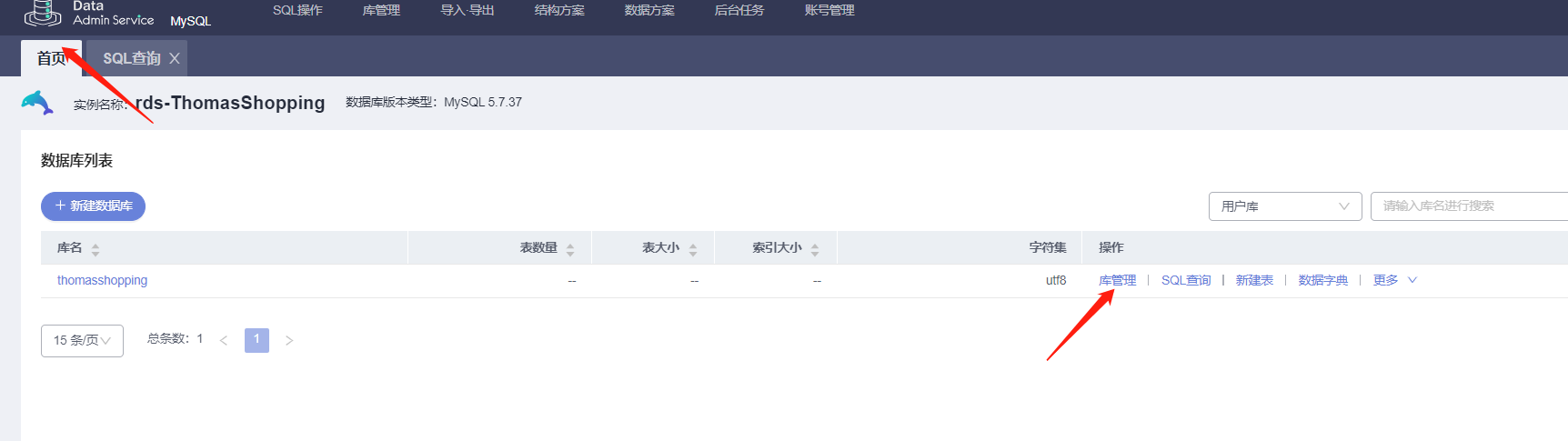Open the 后台任务 menu
Viewport: 1568px width, 441px height.
739,10
